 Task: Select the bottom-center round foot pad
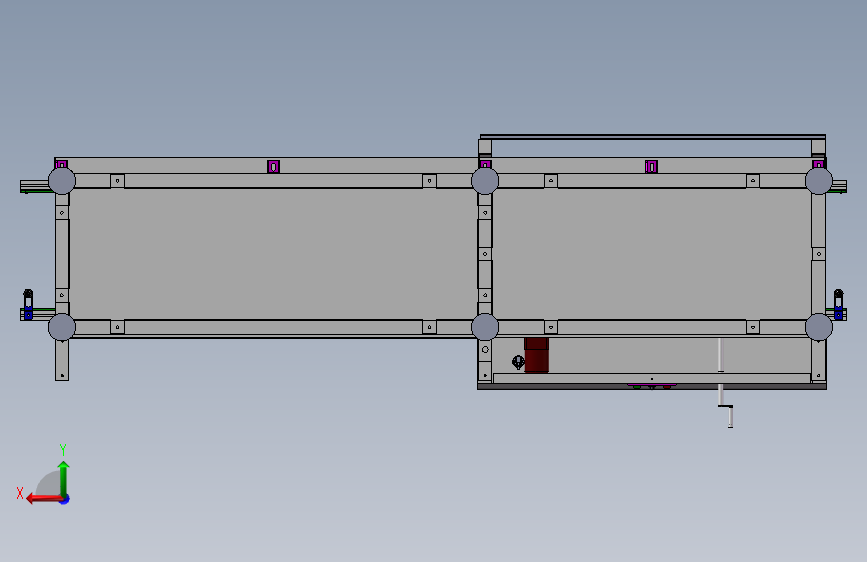pyautogui.click(x=485, y=327)
